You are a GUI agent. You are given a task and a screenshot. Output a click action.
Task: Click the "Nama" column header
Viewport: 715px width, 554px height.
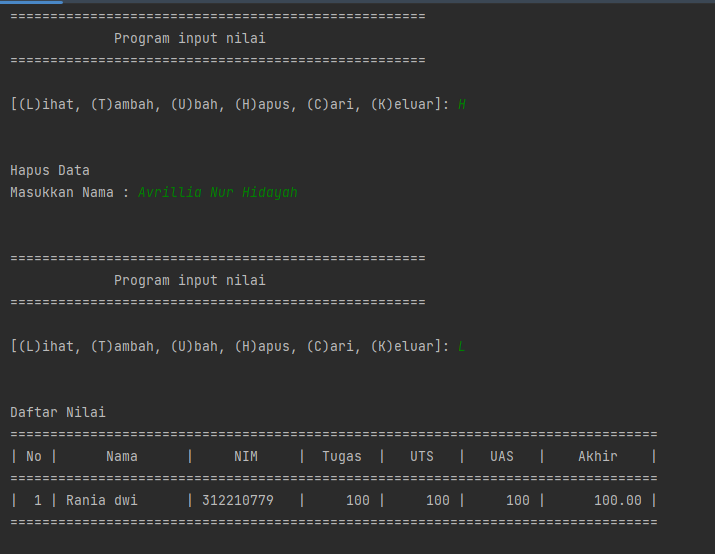tap(122, 456)
